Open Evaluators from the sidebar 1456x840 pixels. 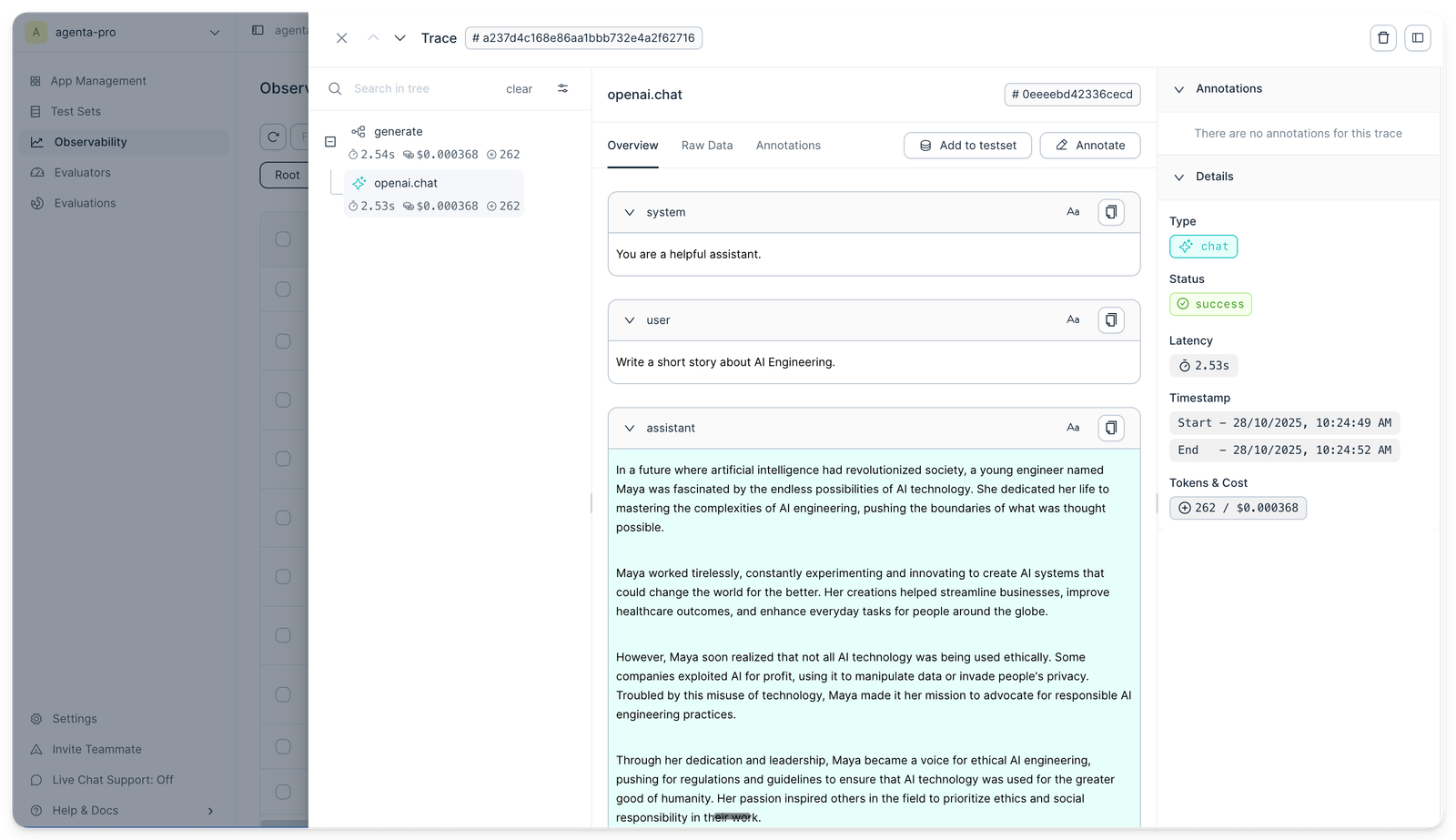[83, 172]
